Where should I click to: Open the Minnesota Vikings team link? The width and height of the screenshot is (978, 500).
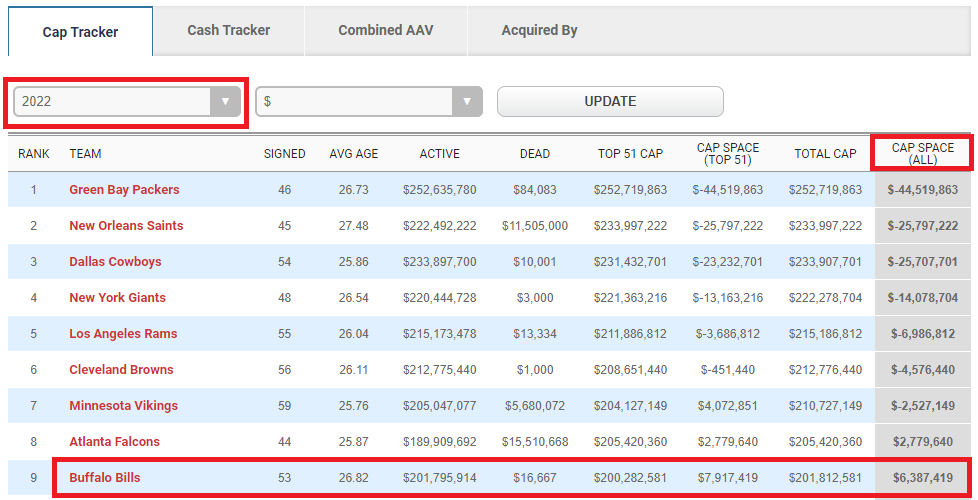[123, 406]
